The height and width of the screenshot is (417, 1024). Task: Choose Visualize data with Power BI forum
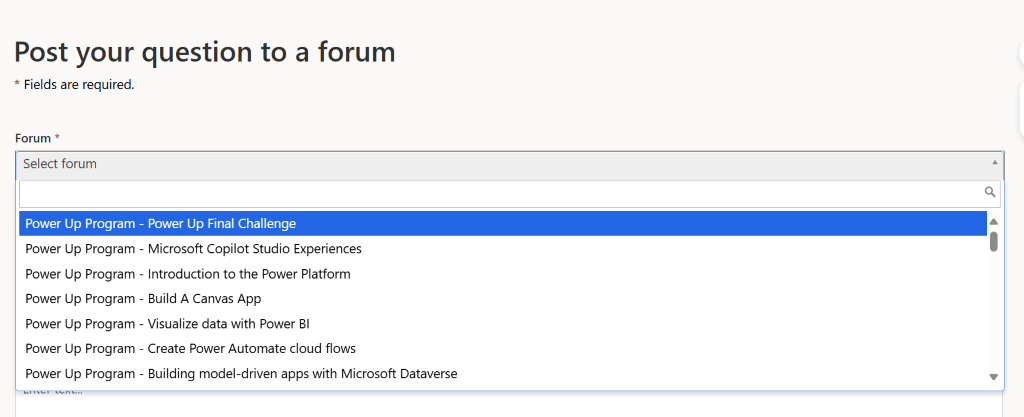[x=503, y=324]
